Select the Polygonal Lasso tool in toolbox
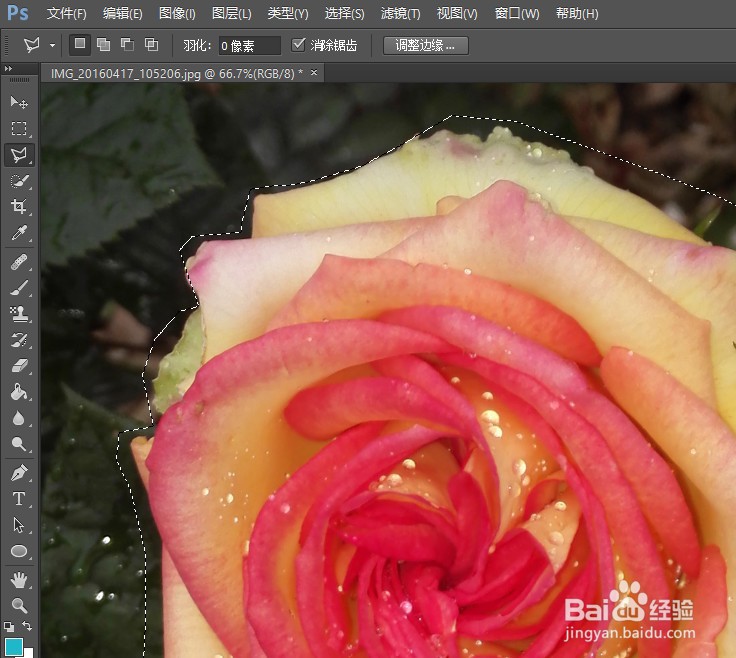736x658 pixels. pyautogui.click(x=19, y=155)
